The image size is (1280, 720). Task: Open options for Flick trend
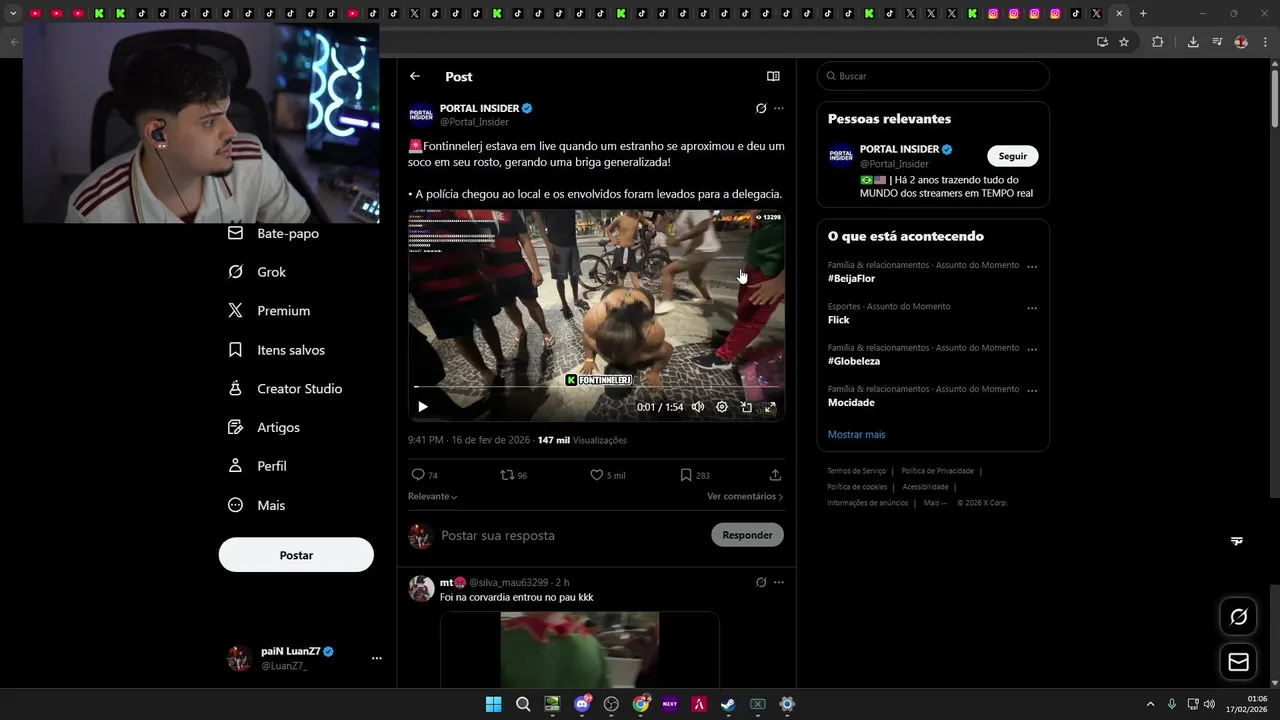(1032, 308)
